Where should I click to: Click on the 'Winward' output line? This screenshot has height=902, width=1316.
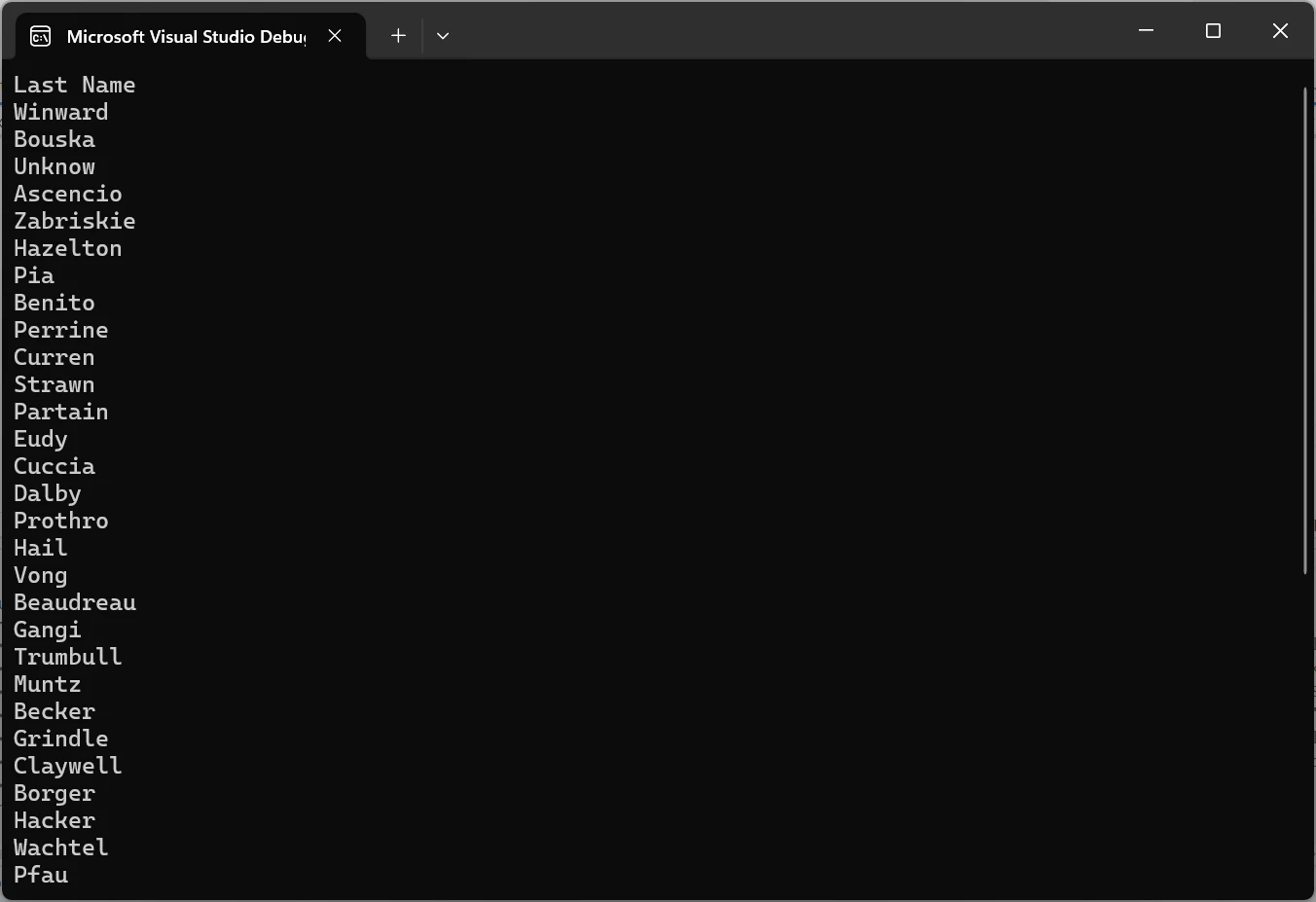pyautogui.click(x=60, y=113)
